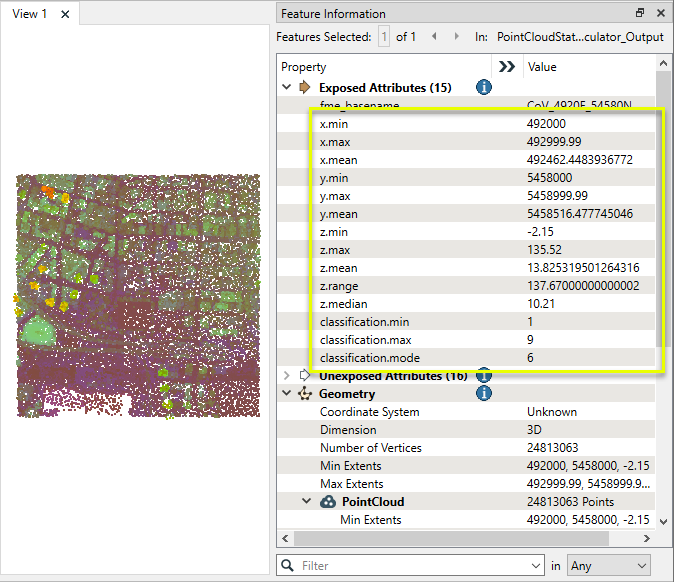Collapse the Exposed Attributes section
This screenshot has width=674, height=582.
point(287,88)
